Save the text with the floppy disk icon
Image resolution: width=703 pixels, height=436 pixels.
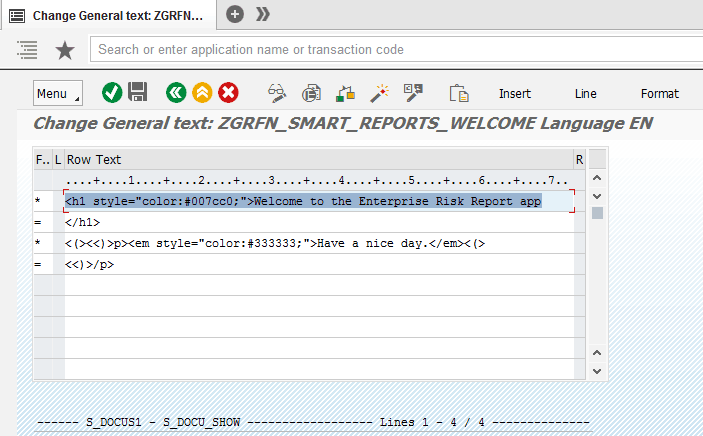click(138, 93)
